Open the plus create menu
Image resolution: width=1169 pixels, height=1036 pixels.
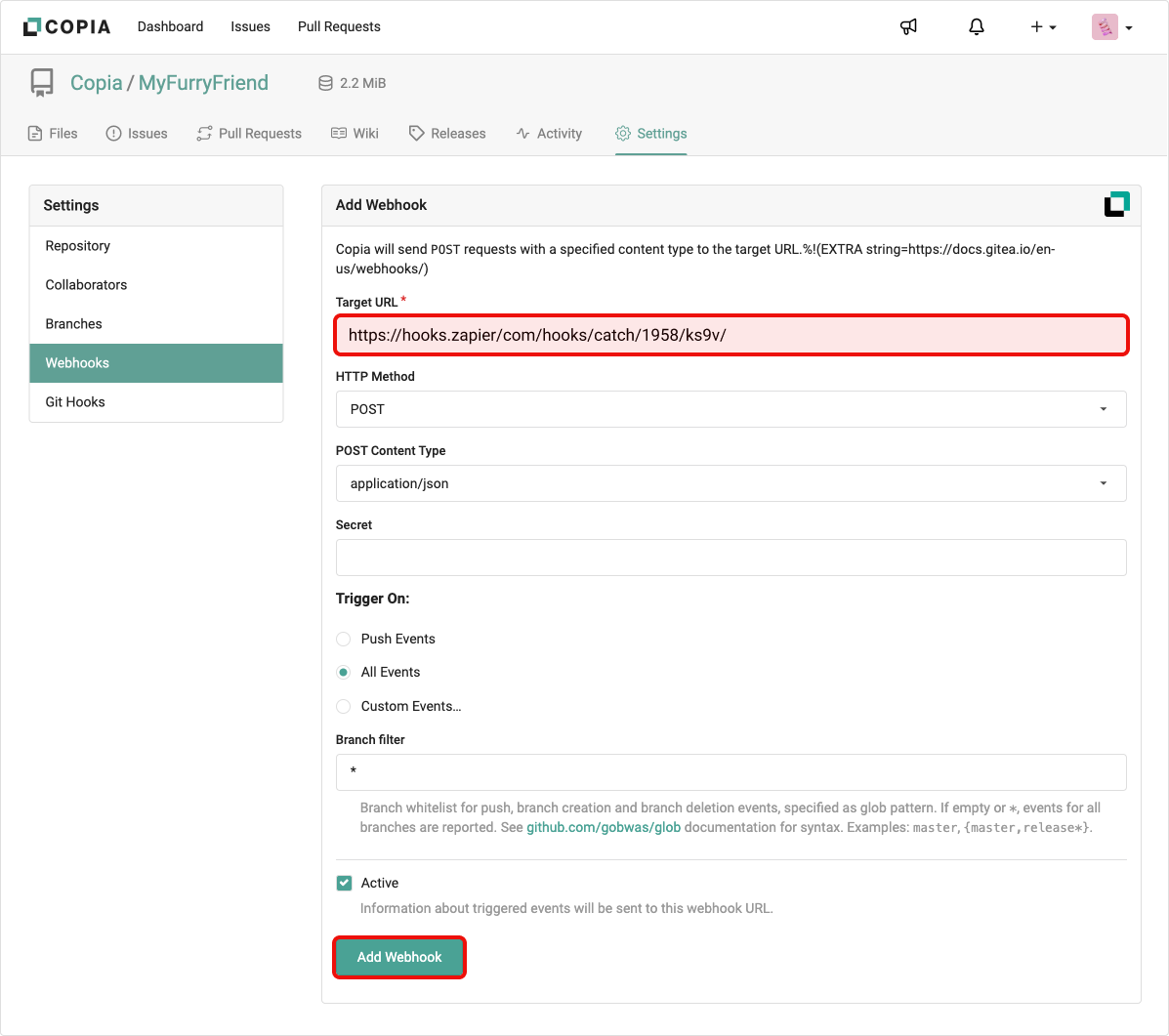pos(1043,26)
